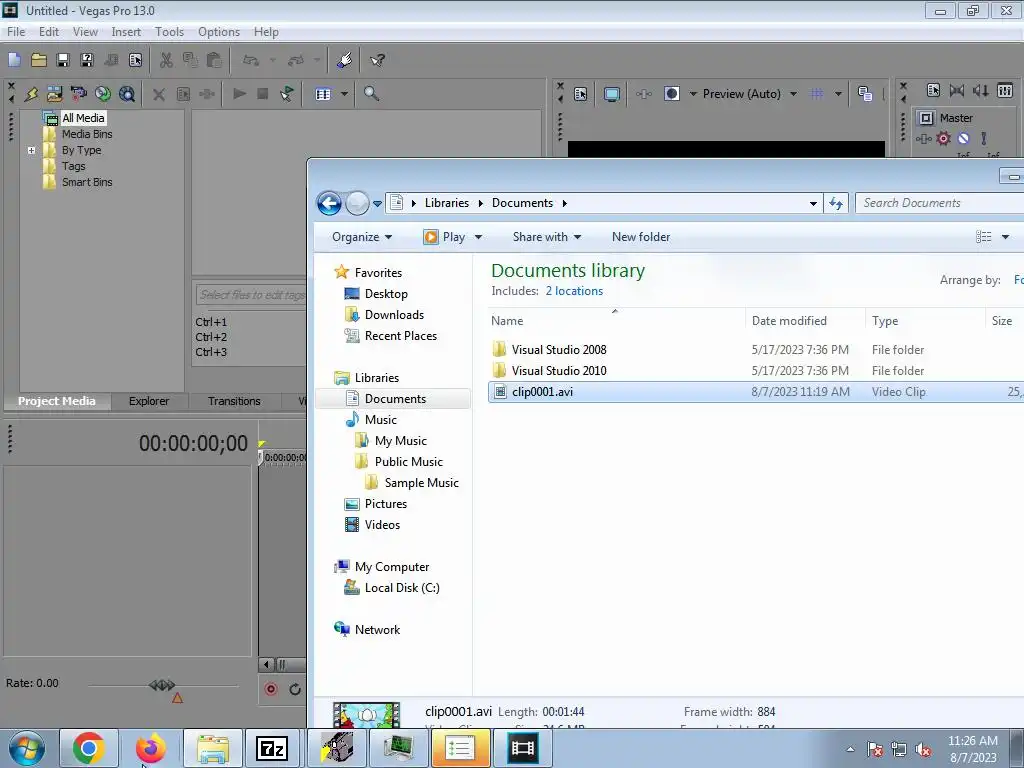
Task: Open the Options menu
Action: (x=219, y=31)
